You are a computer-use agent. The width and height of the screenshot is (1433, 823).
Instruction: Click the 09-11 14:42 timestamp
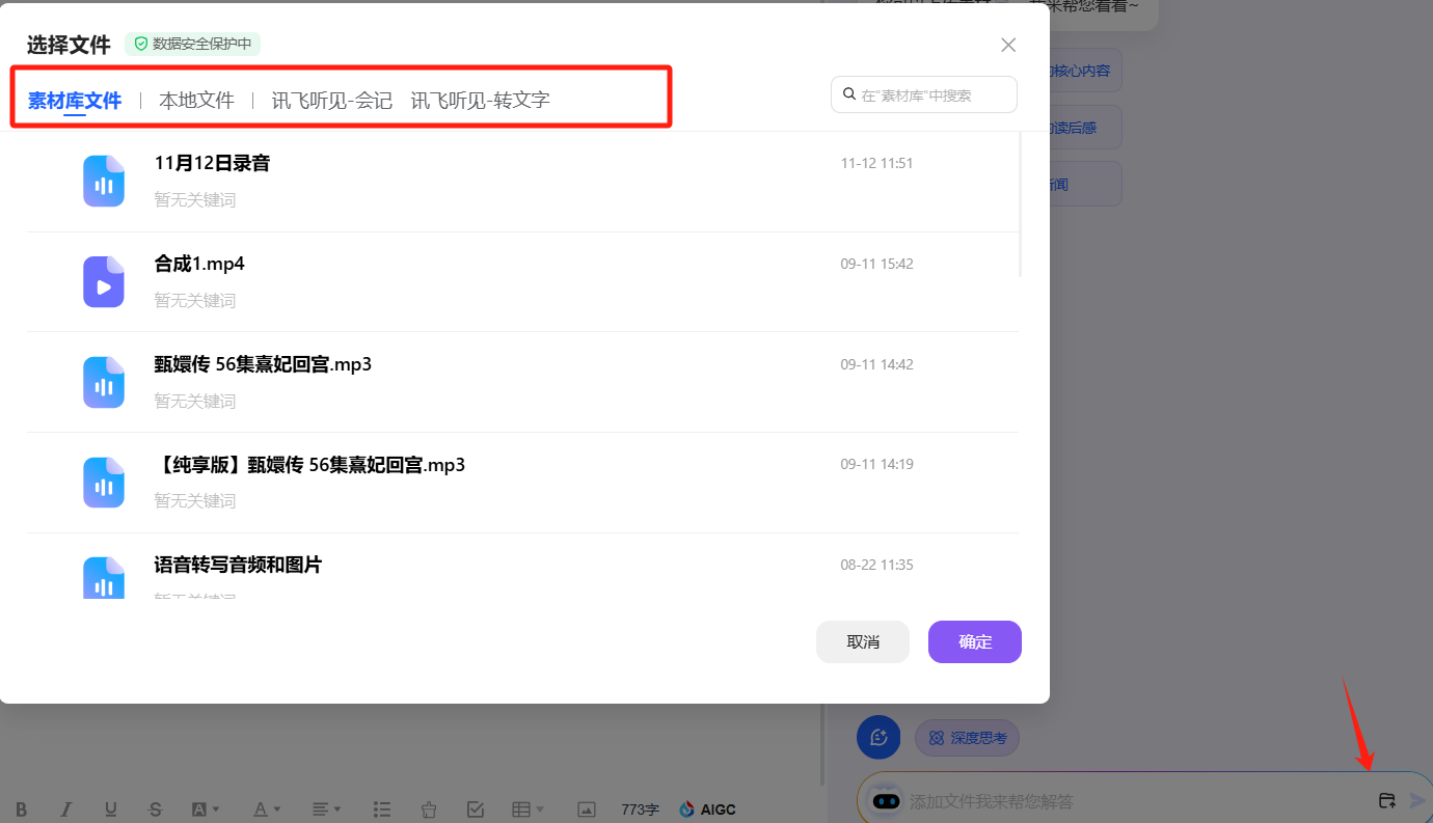tap(877, 364)
